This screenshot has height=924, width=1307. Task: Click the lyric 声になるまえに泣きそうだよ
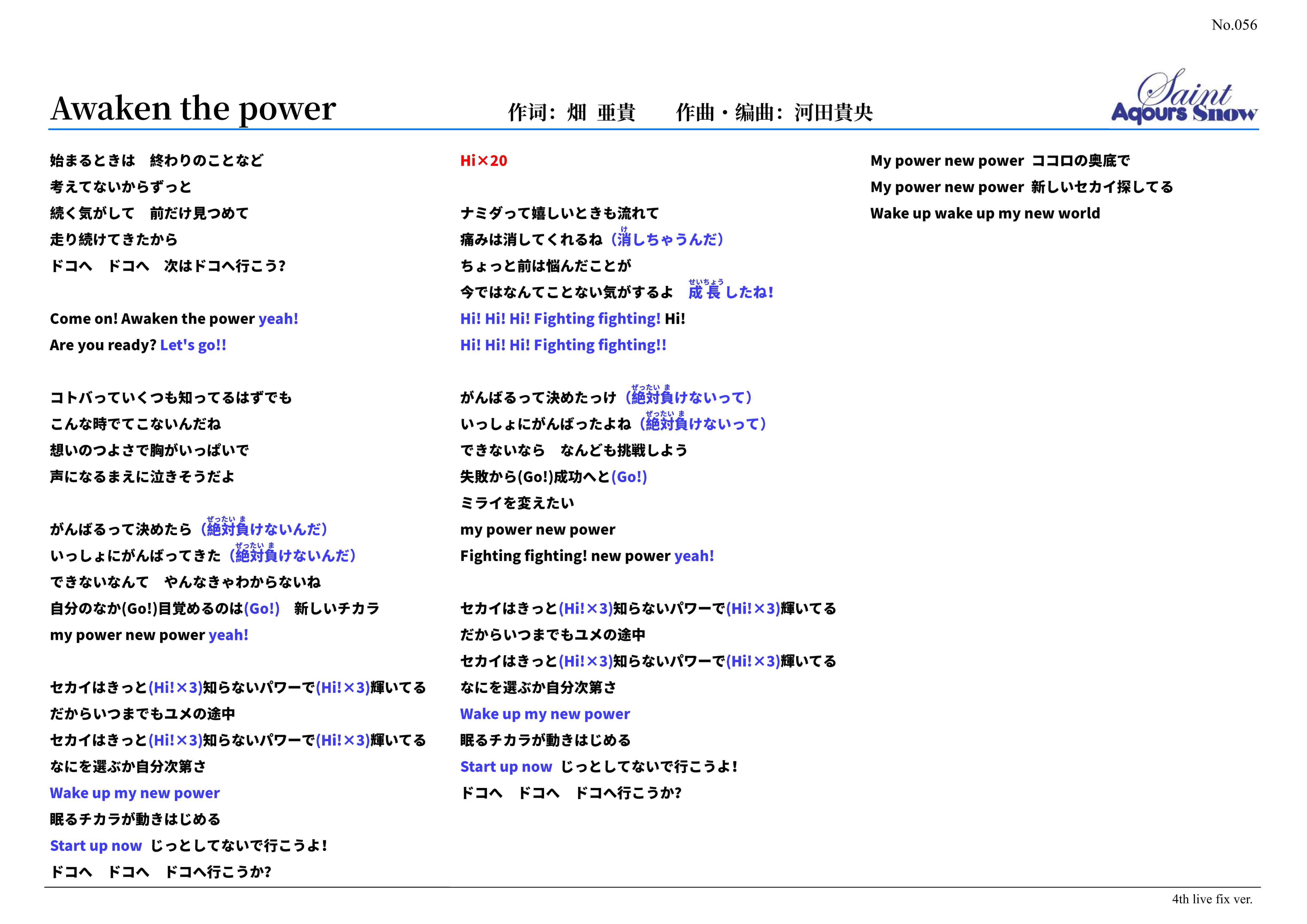click(142, 477)
